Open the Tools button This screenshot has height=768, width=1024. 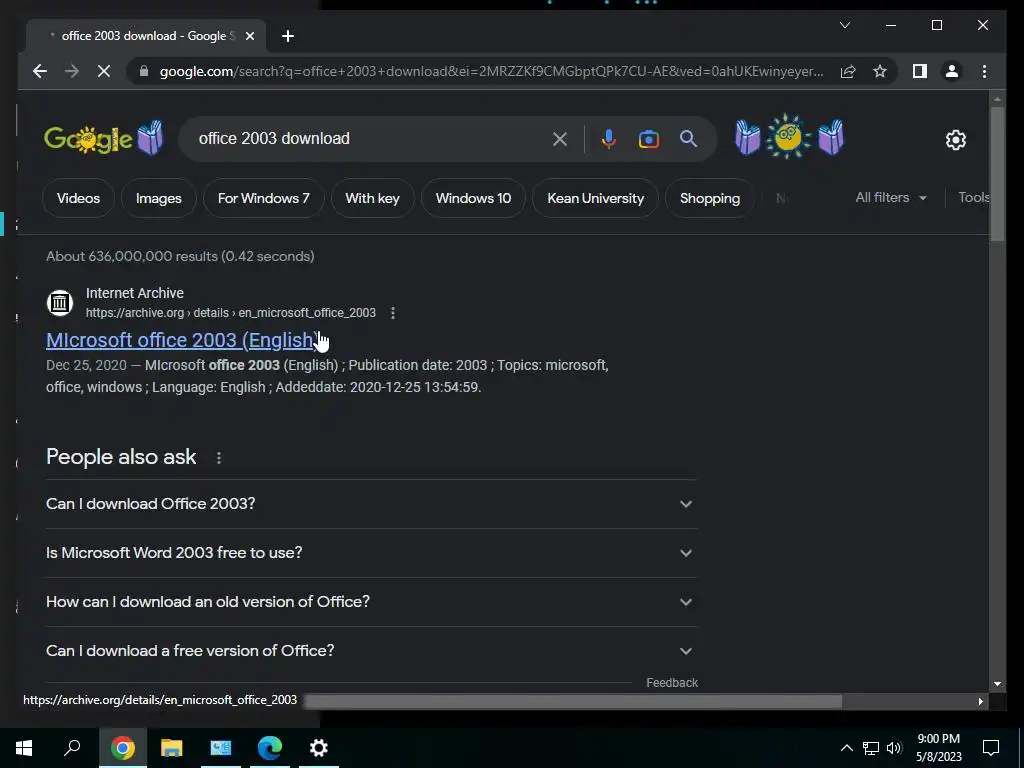coord(973,197)
